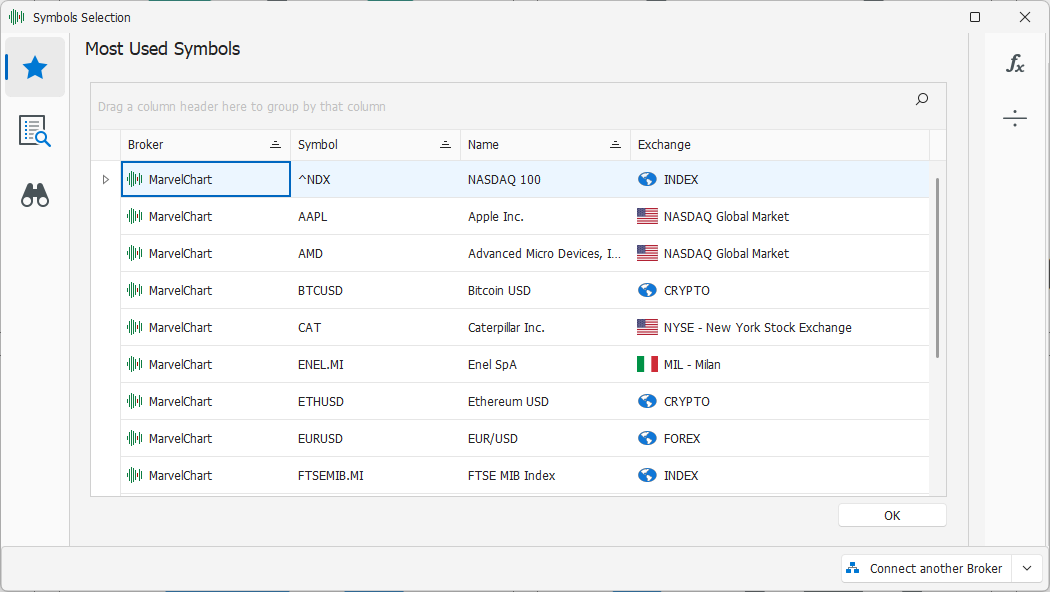
Task: Click the MarvelChart app icon in title bar
Action: [17, 17]
